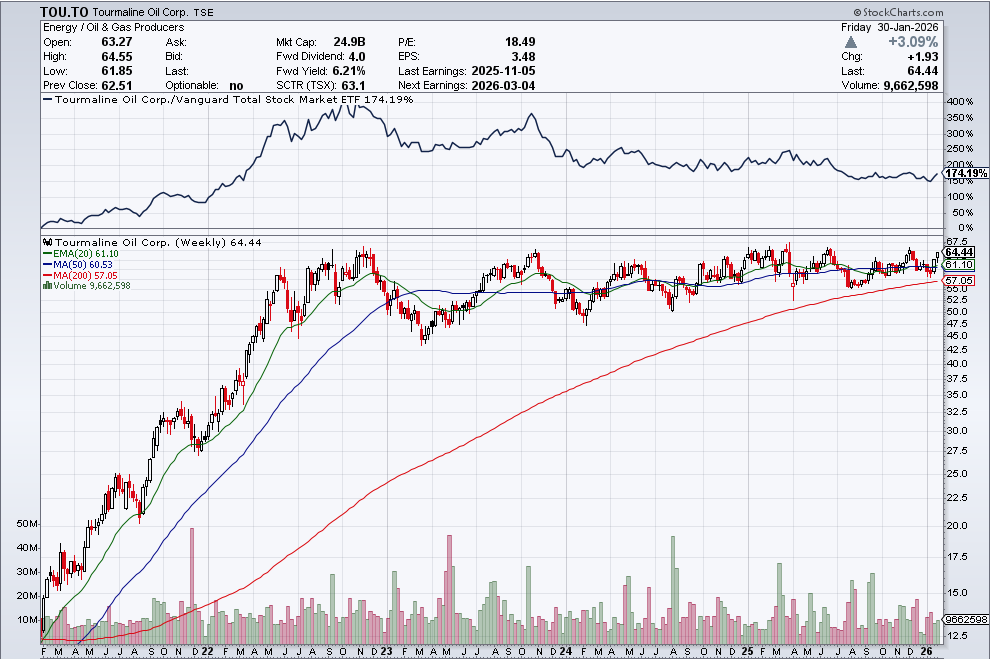This screenshot has width=991, height=659.
Task: Click the StockCharts.com watermark text
Action: tap(898, 12)
